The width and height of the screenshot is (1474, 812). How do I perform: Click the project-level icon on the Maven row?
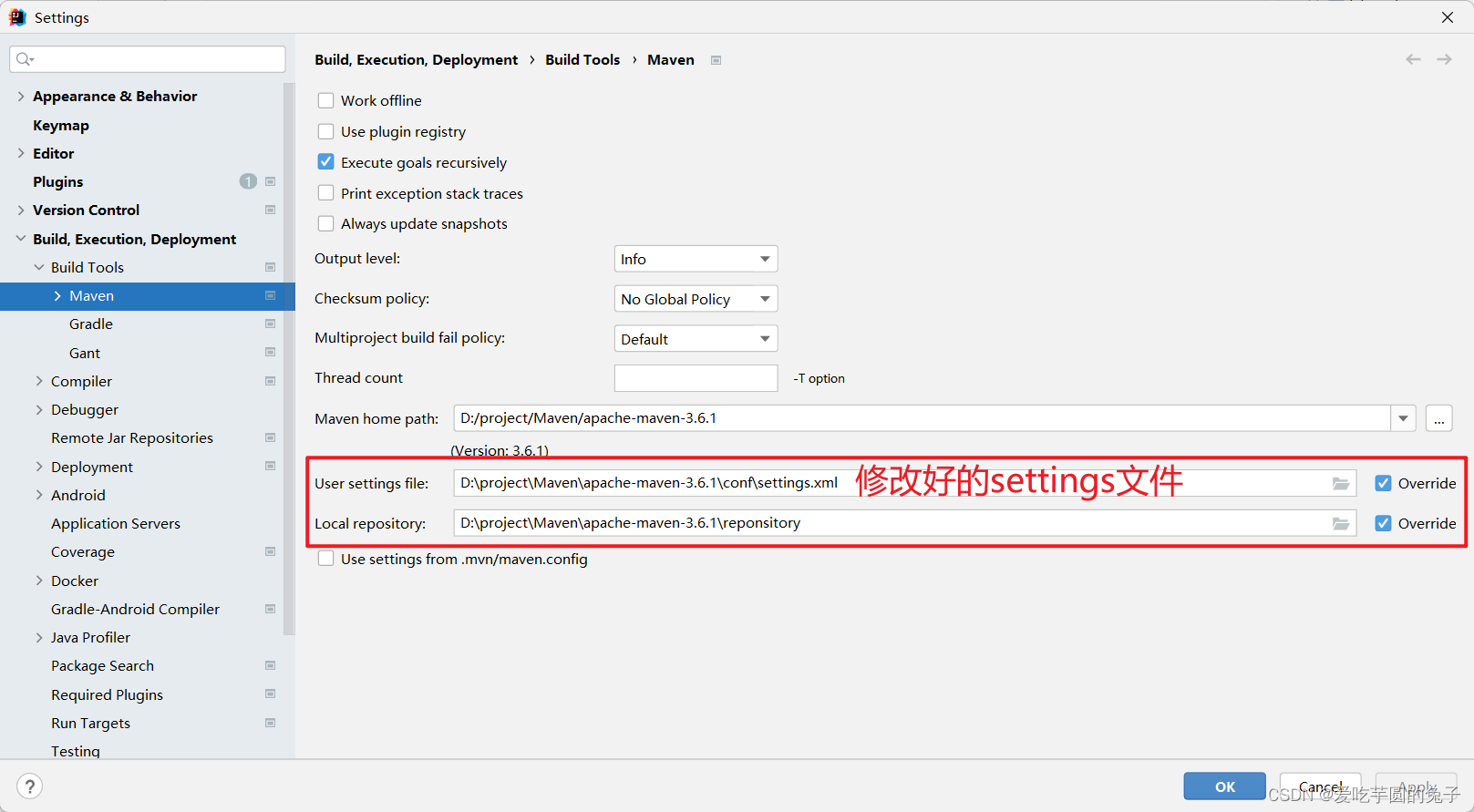tap(271, 295)
